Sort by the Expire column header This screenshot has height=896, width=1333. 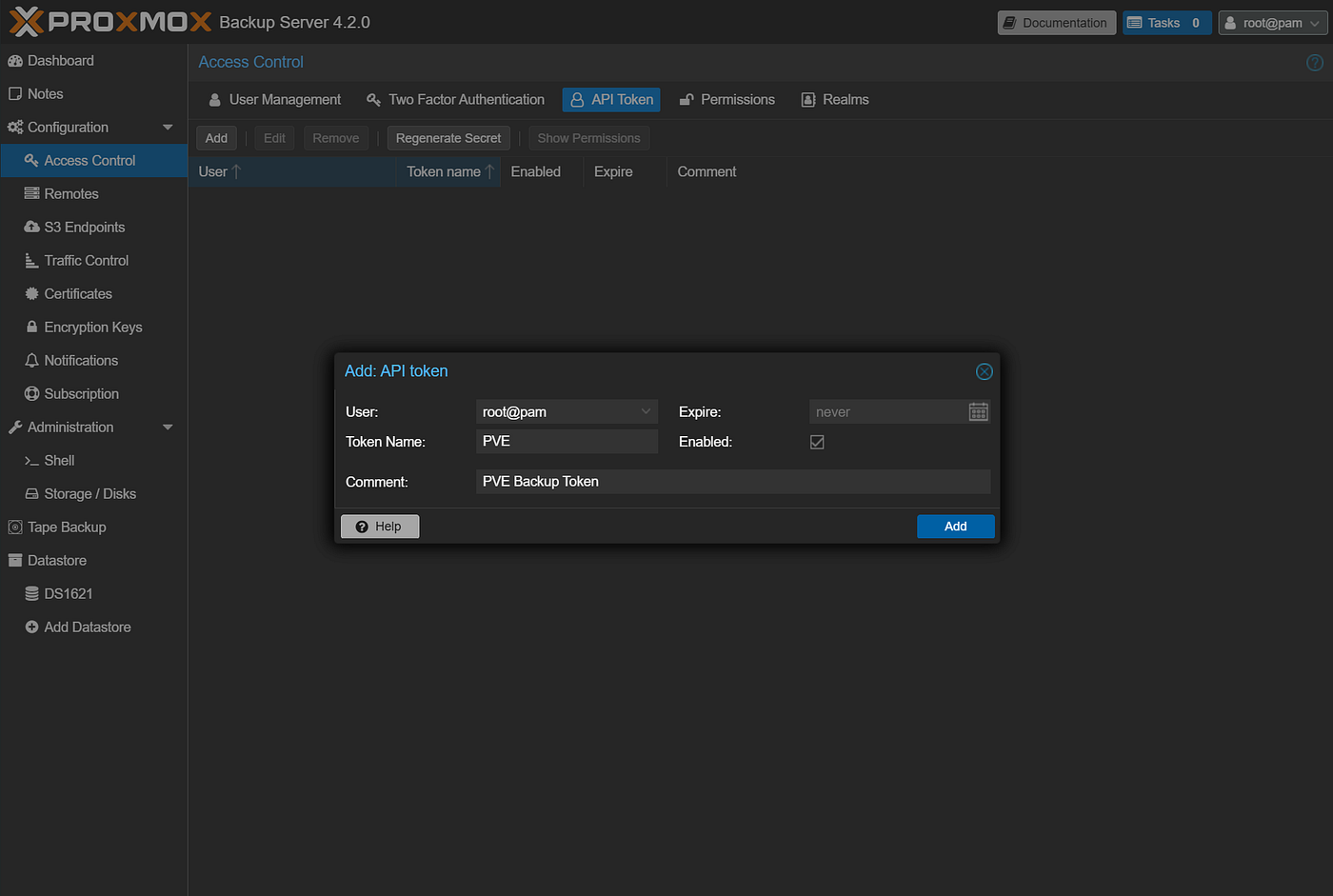625,172
